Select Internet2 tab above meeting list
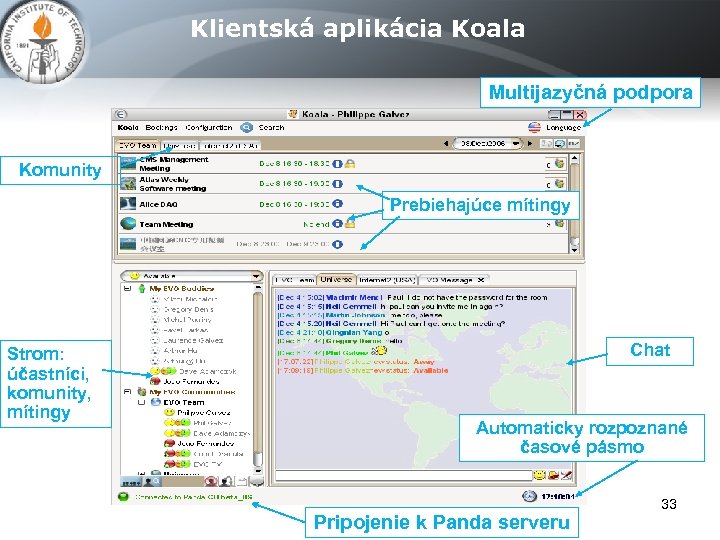This screenshot has height=540, width=720. tap(230, 146)
